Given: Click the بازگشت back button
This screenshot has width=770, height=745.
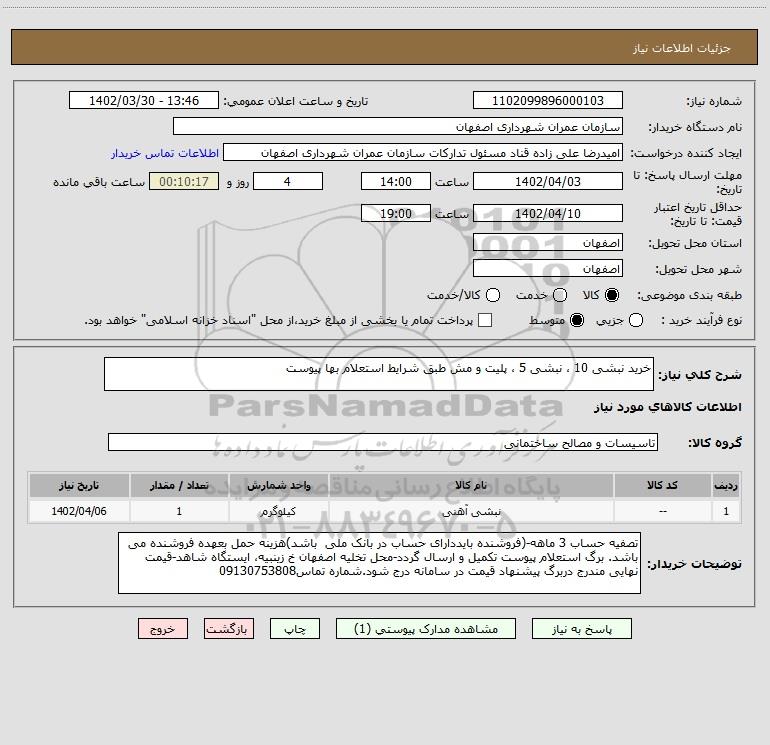Looking at the screenshot, I should 229,629.
